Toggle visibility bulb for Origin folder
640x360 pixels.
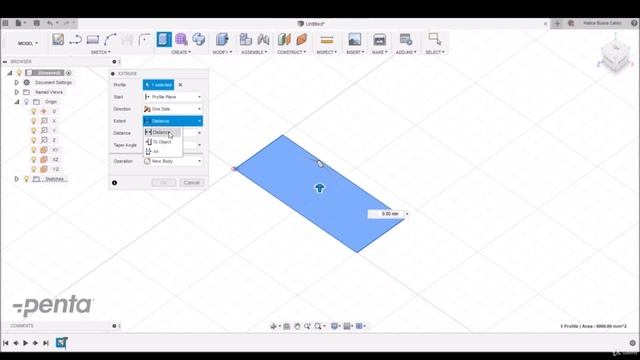coord(27,102)
